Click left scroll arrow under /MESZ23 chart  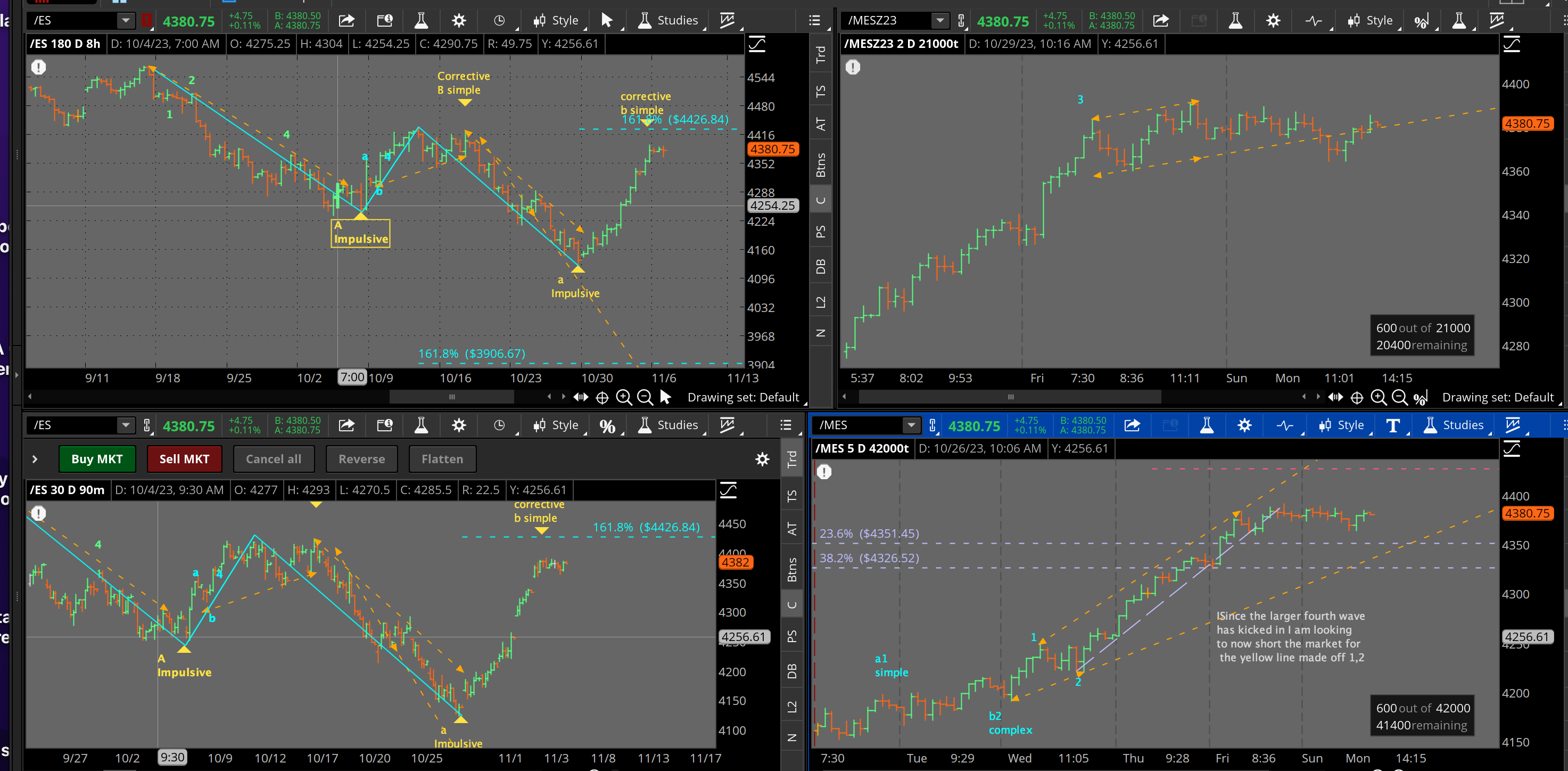point(844,397)
